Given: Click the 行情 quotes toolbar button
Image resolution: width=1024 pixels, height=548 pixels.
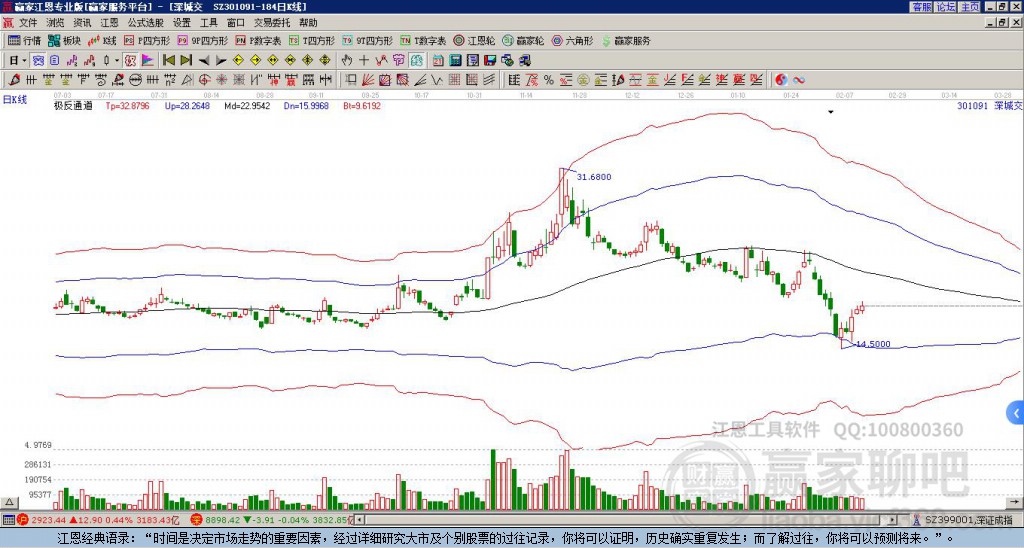Looking at the screenshot, I should tap(25, 40).
